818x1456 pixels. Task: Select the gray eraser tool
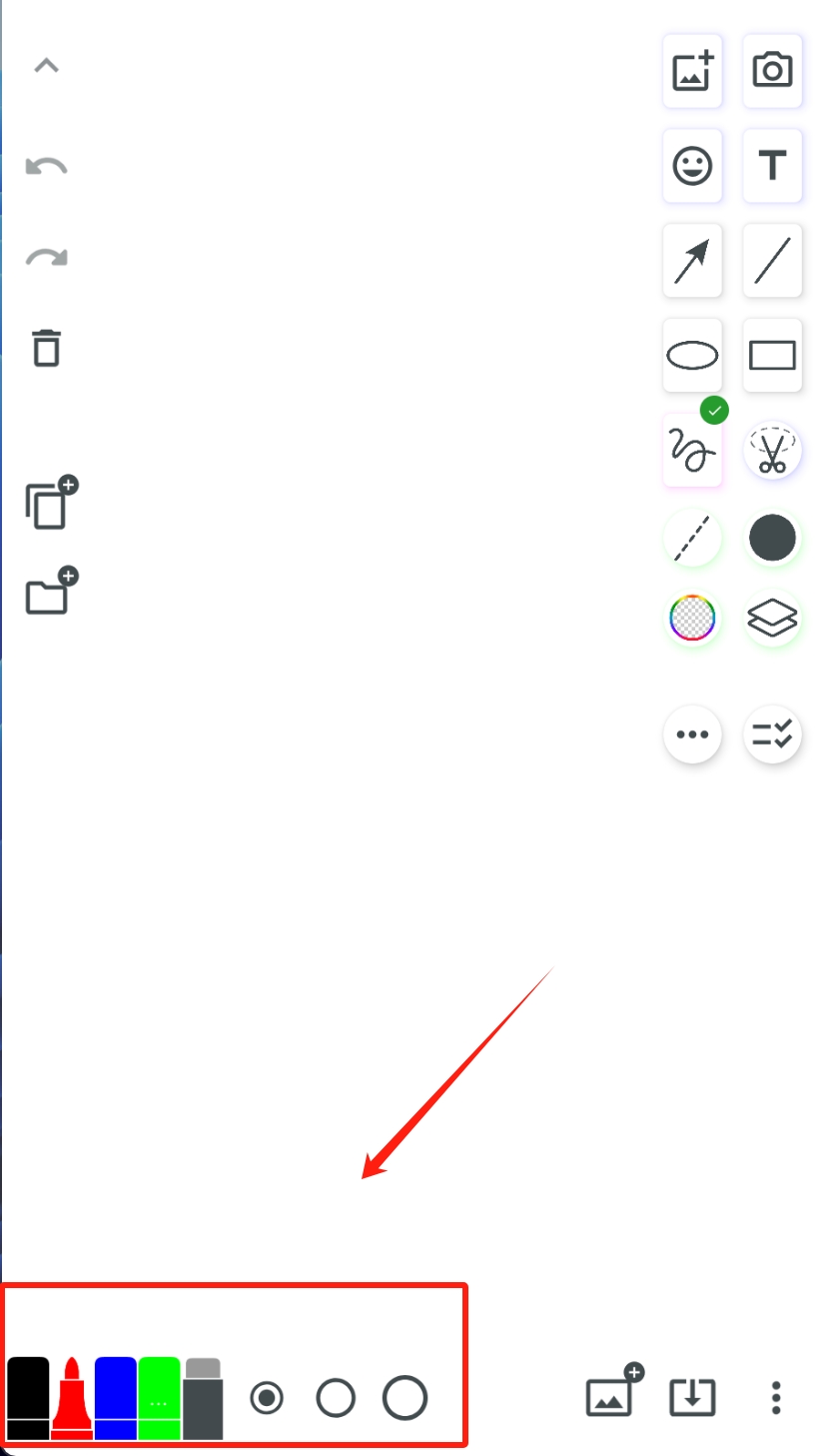[203, 1398]
